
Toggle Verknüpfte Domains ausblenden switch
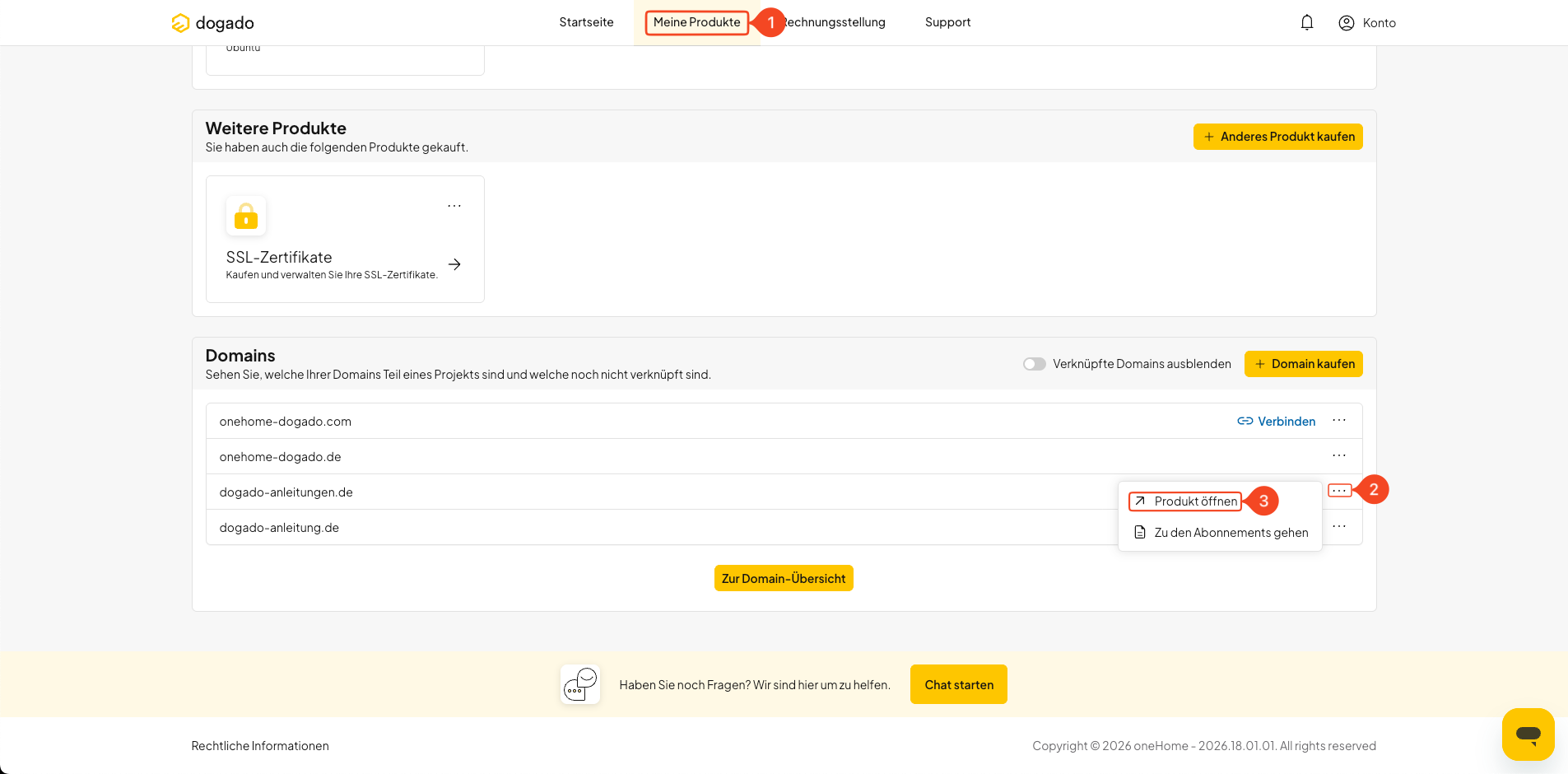click(x=1035, y=364)
